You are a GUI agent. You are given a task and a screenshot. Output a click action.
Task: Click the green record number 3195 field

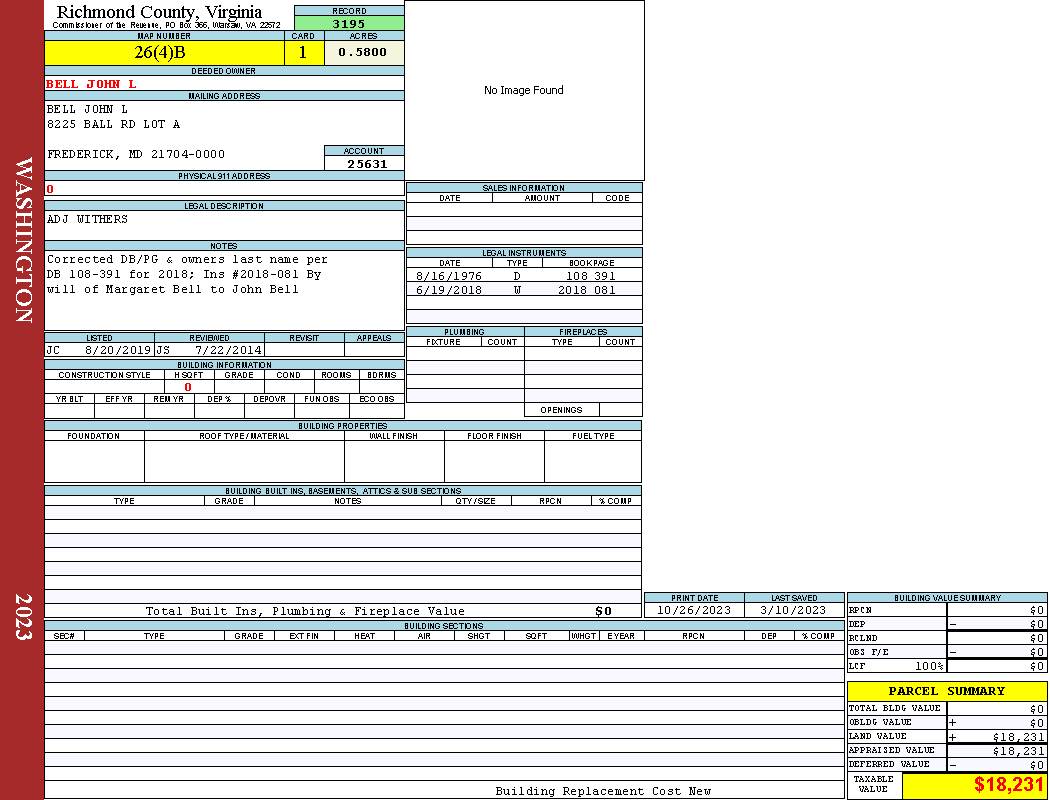[349, 23]
